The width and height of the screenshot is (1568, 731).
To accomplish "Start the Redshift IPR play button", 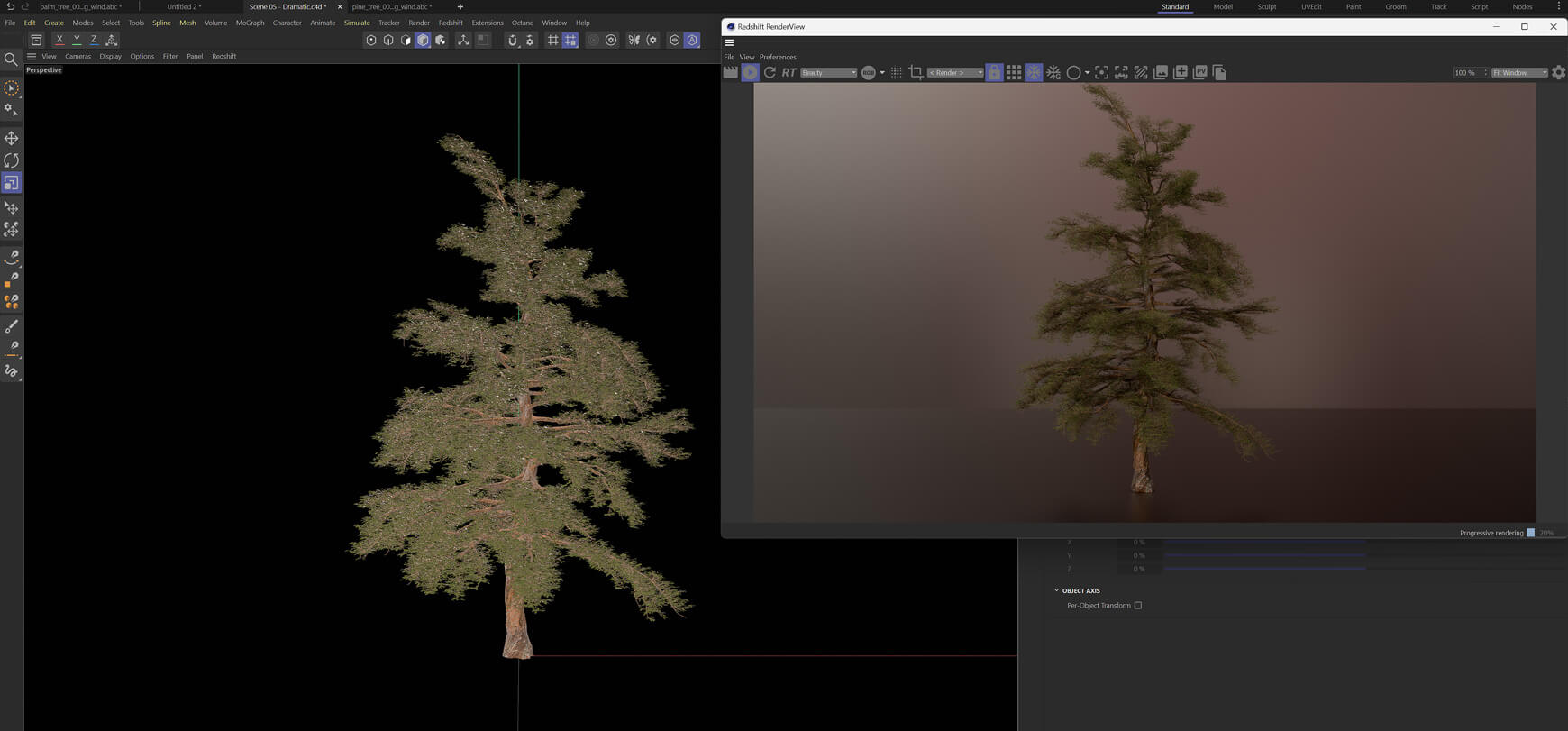I will [x=750, y=72].
